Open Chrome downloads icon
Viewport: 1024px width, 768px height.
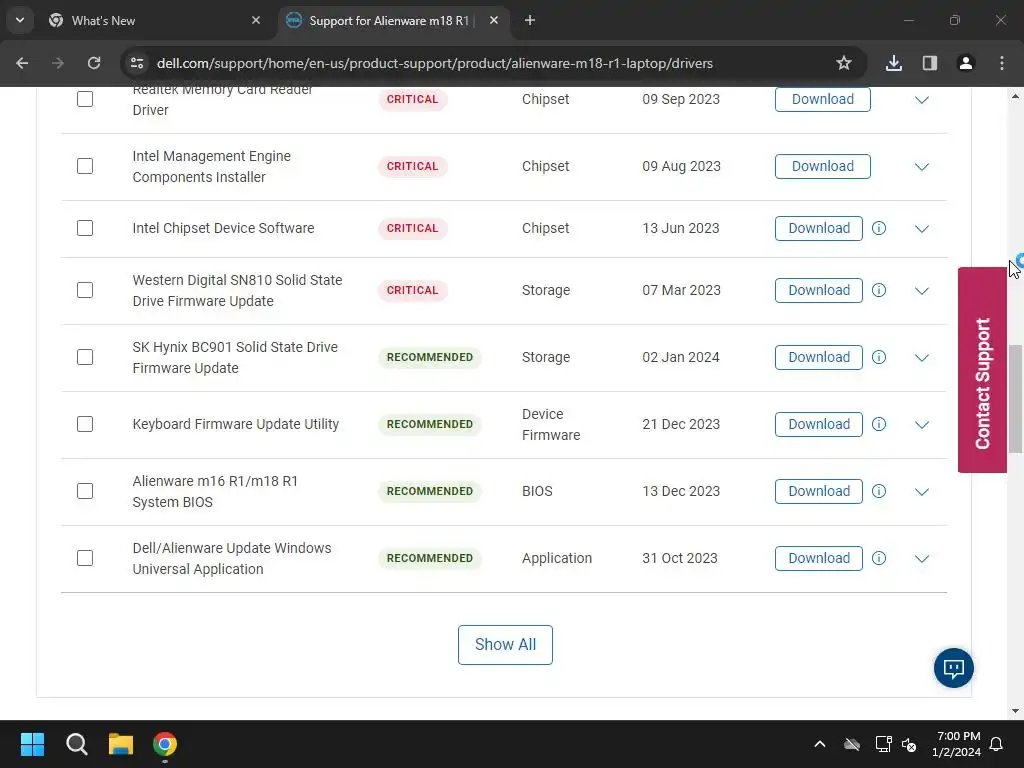894,63
